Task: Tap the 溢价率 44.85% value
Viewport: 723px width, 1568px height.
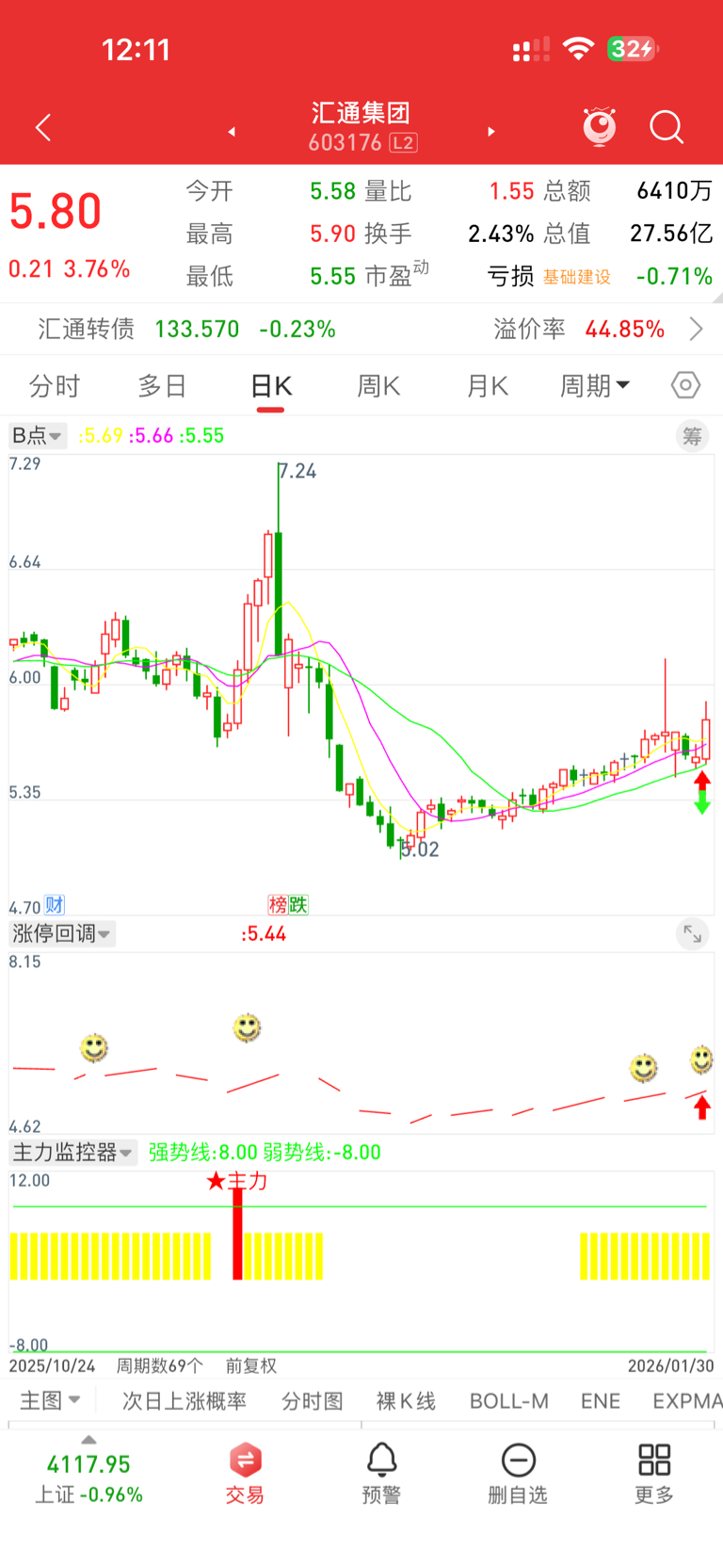Action: (624, 329)
